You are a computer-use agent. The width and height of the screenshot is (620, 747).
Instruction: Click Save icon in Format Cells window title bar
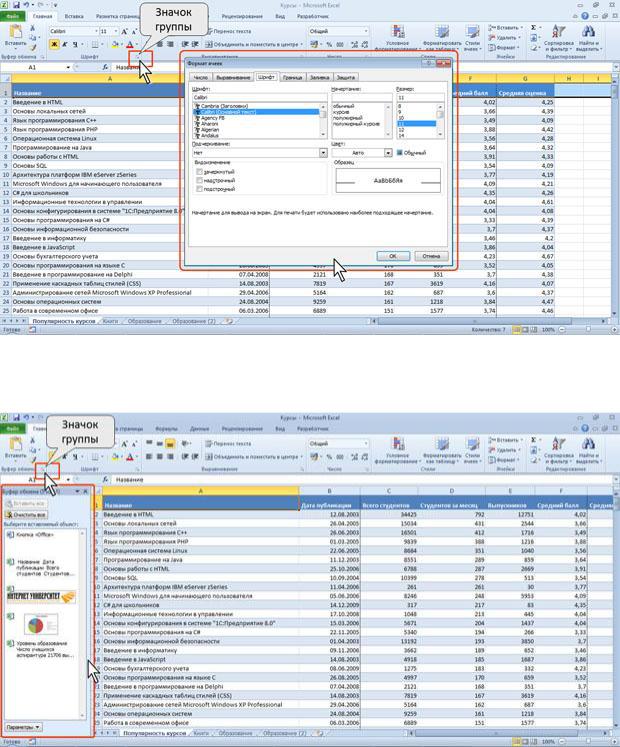coord(16,5)
